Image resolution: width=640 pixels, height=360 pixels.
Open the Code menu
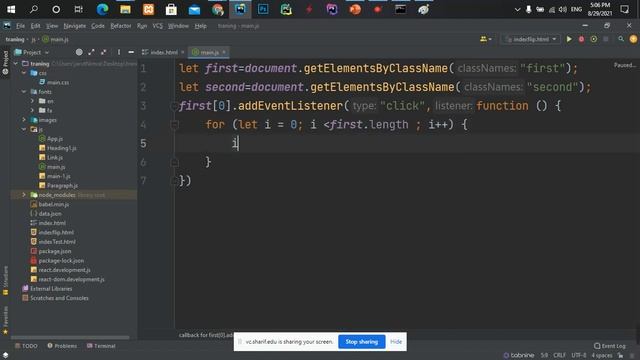tap(98, 26)
